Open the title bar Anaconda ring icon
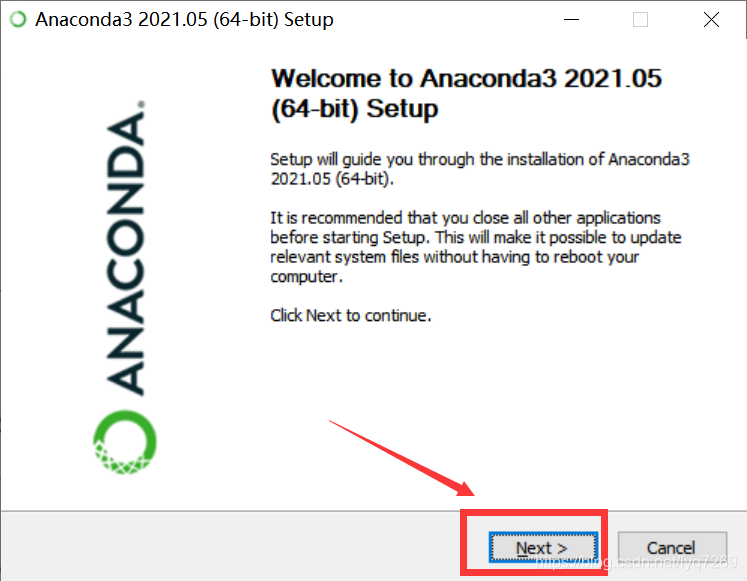 (x=18, y=20)
